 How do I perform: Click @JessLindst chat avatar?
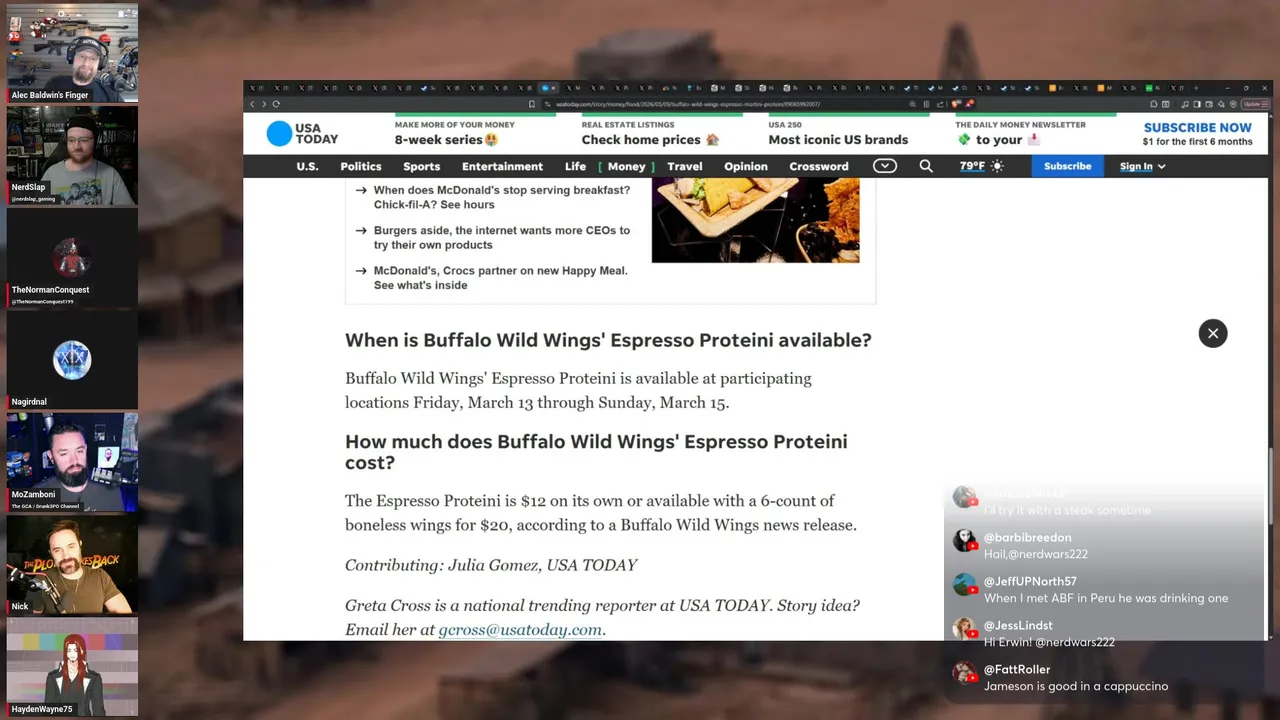pyautogui.click(x=965, y=629)
